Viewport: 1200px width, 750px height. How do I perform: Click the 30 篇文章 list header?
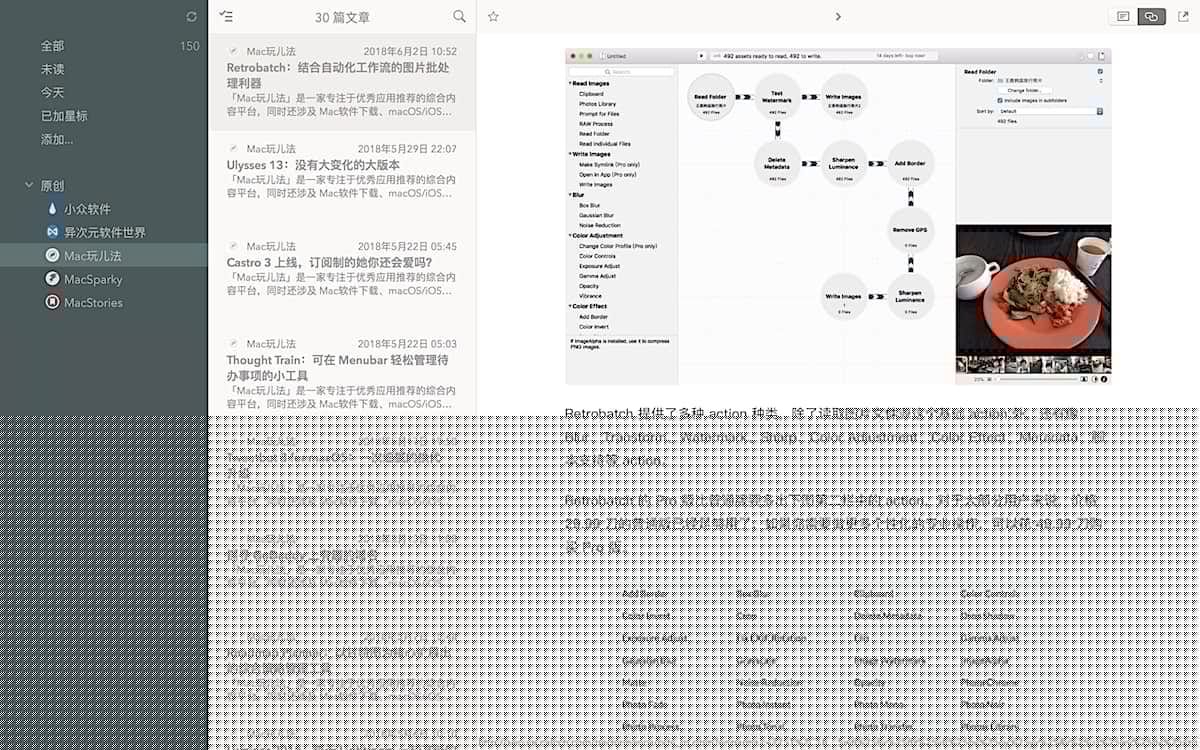pyautogui.click(x=342, y=17)
